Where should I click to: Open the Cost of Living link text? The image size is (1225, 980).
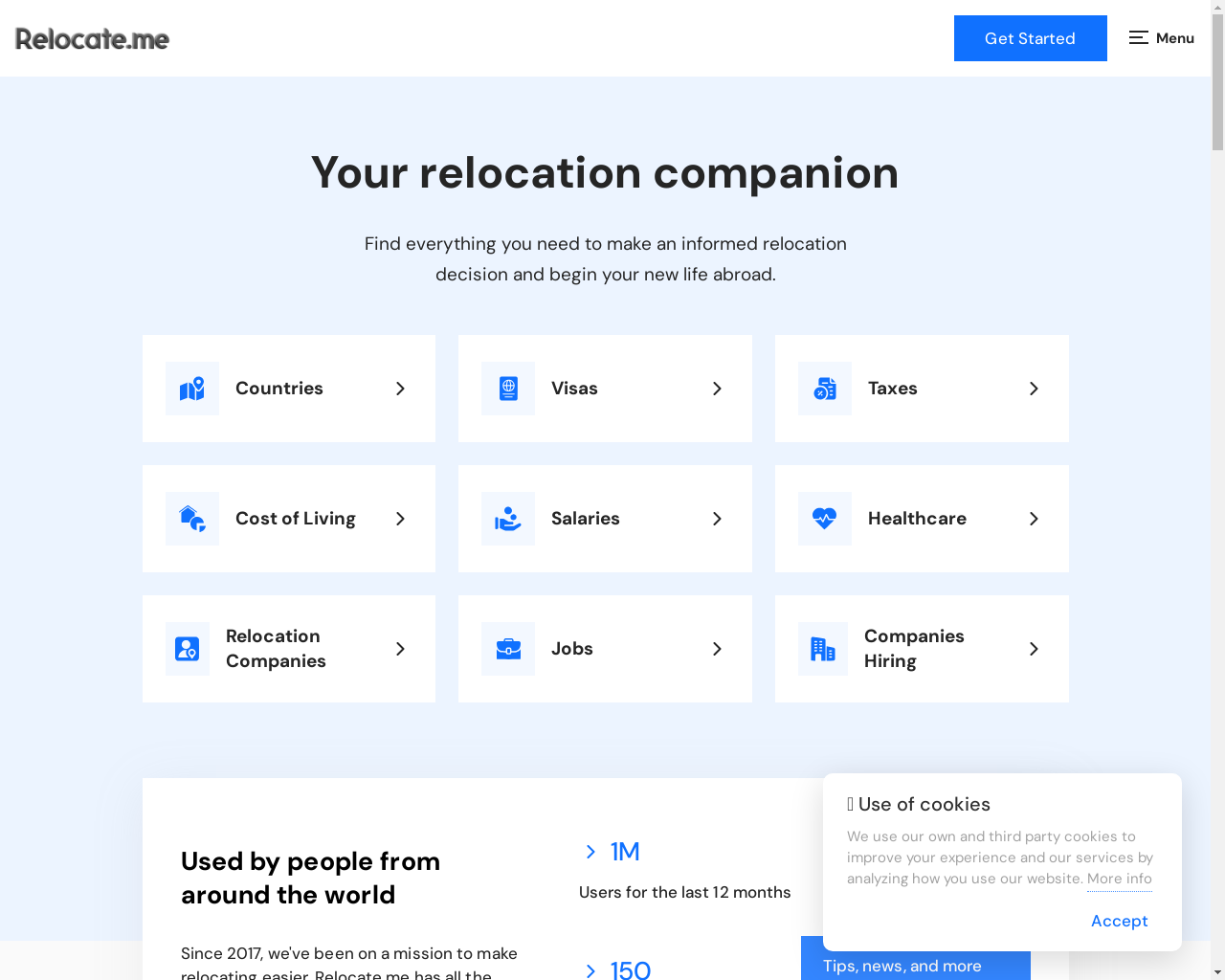[x=296, y=519]
